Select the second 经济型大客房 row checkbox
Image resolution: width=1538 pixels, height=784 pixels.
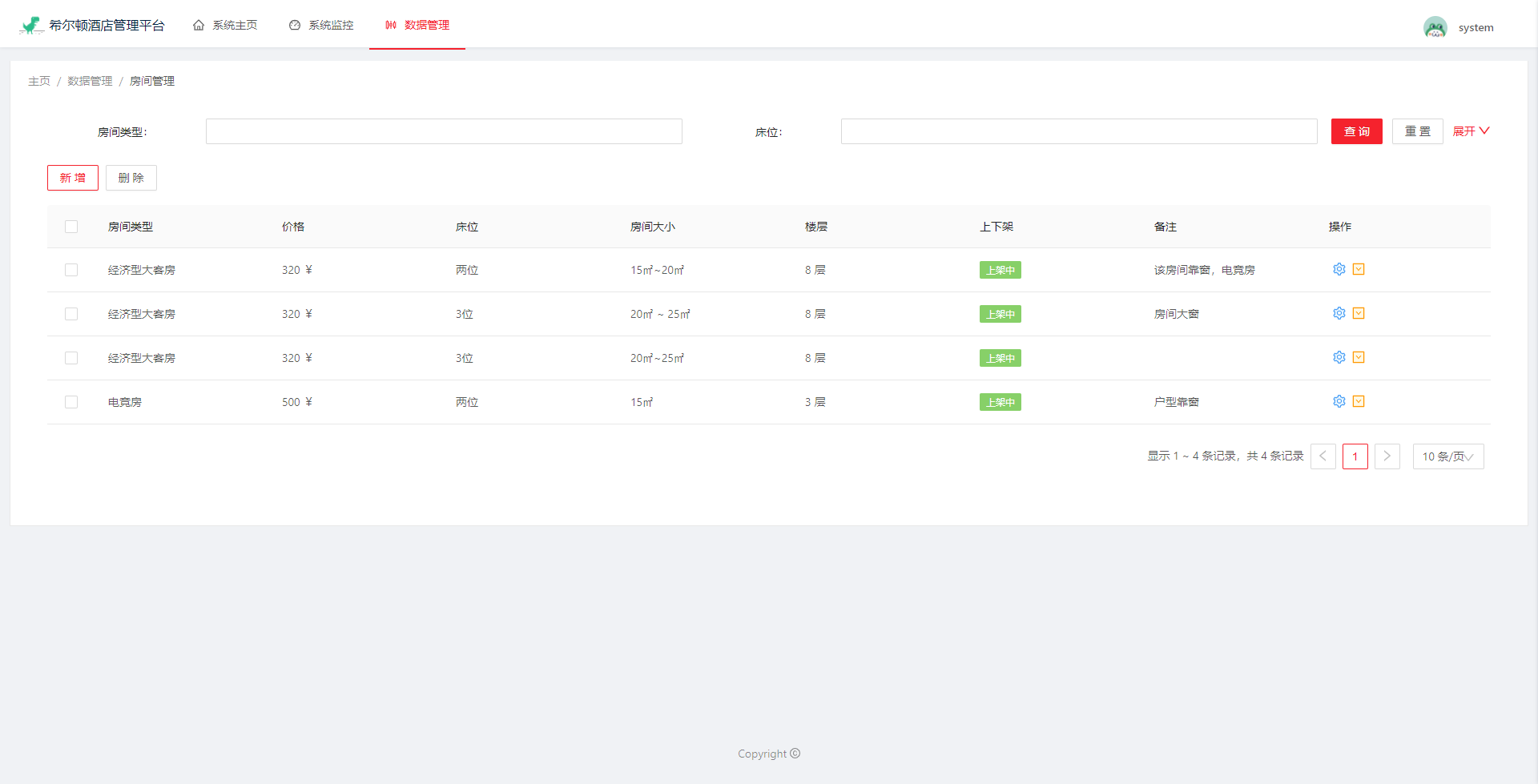coord(71,314)
